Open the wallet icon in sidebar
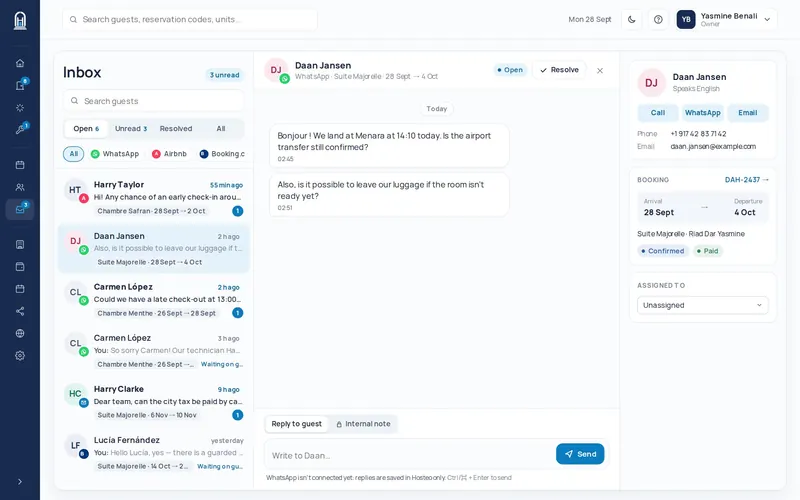The height and width of the screenshot is (500, 800). (20, 266)
